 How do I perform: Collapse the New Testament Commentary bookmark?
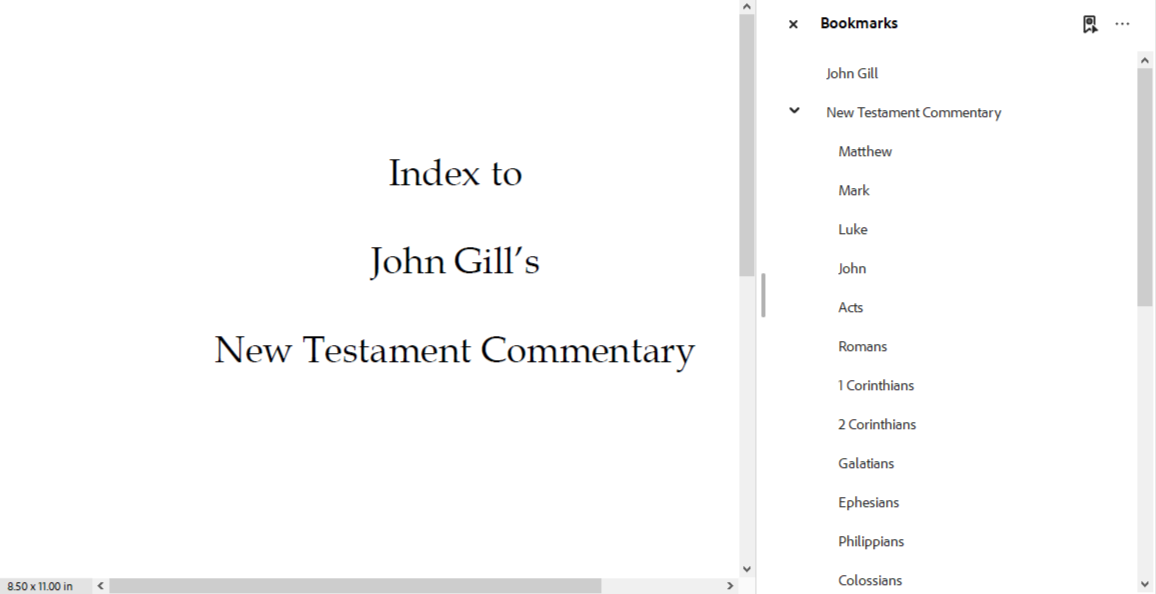pos(794,111)
